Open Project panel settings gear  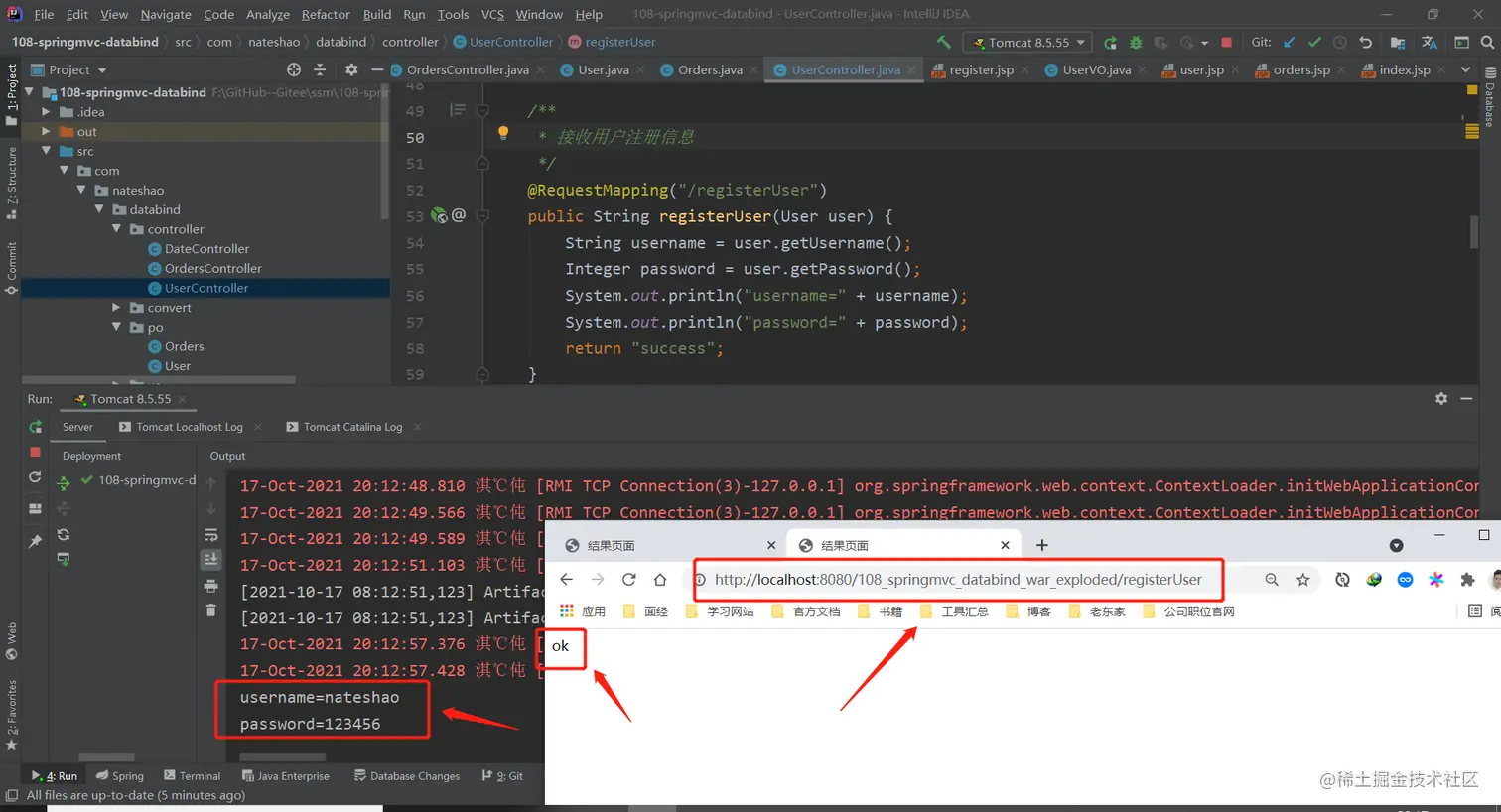click(351, 69)
